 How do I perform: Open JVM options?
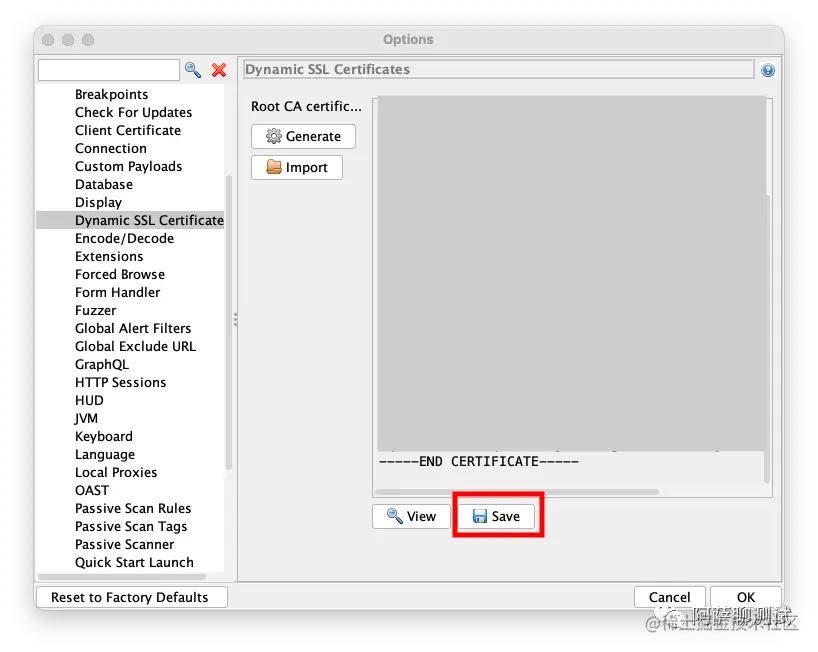tap(86, 418)
